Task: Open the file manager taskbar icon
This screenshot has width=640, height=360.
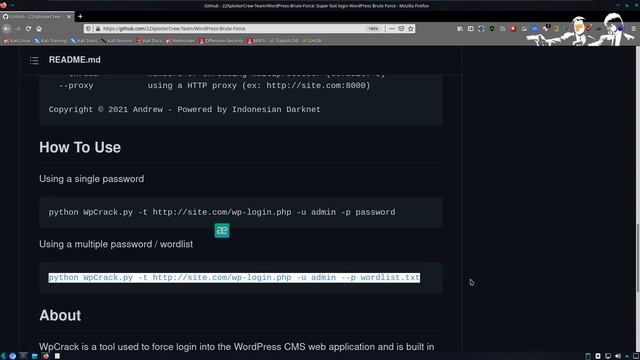Action: [x=35, y=356]
